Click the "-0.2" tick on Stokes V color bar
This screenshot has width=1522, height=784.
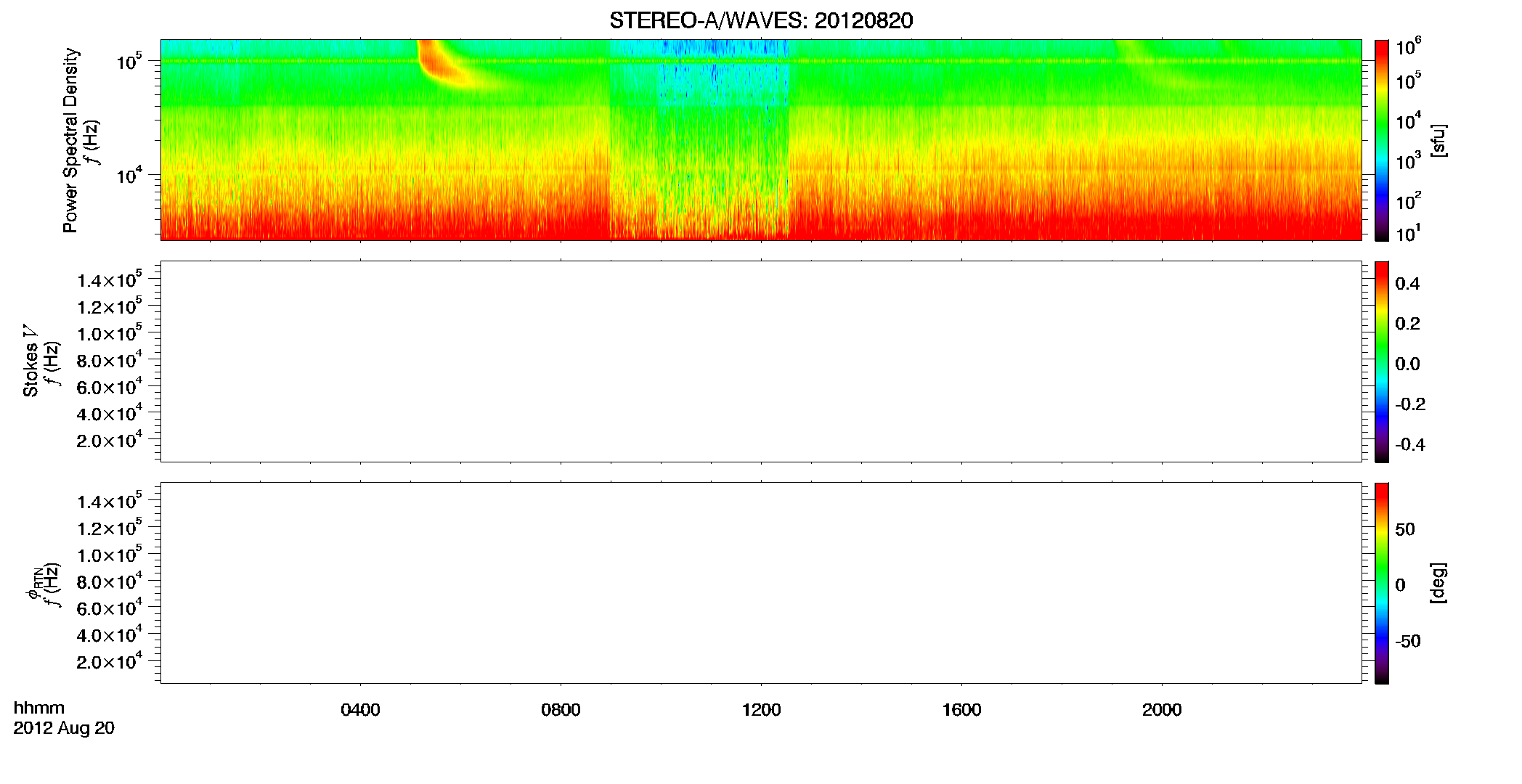point(1410,404)
